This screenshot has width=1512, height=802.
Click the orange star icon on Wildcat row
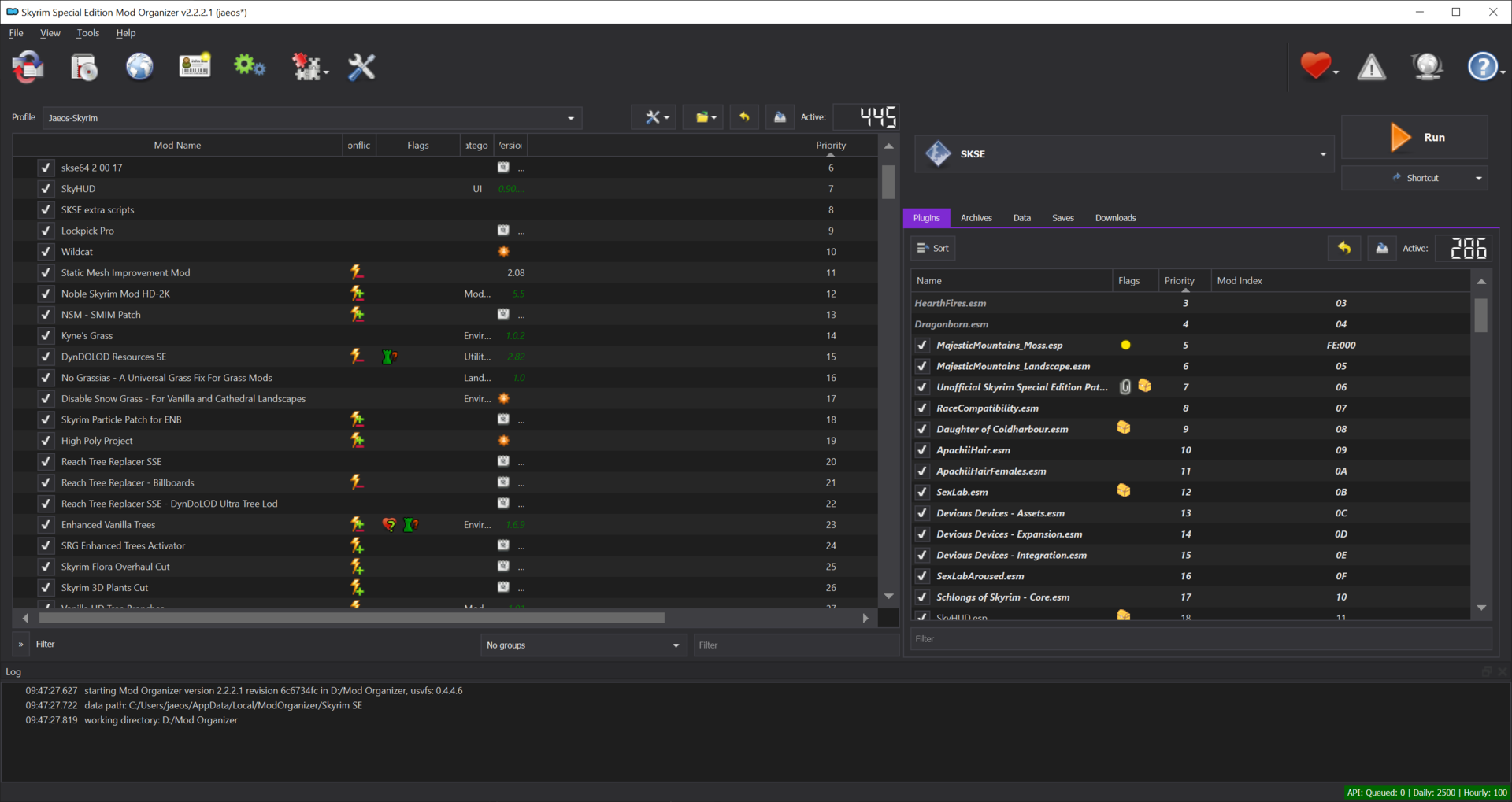click(504, 251)
